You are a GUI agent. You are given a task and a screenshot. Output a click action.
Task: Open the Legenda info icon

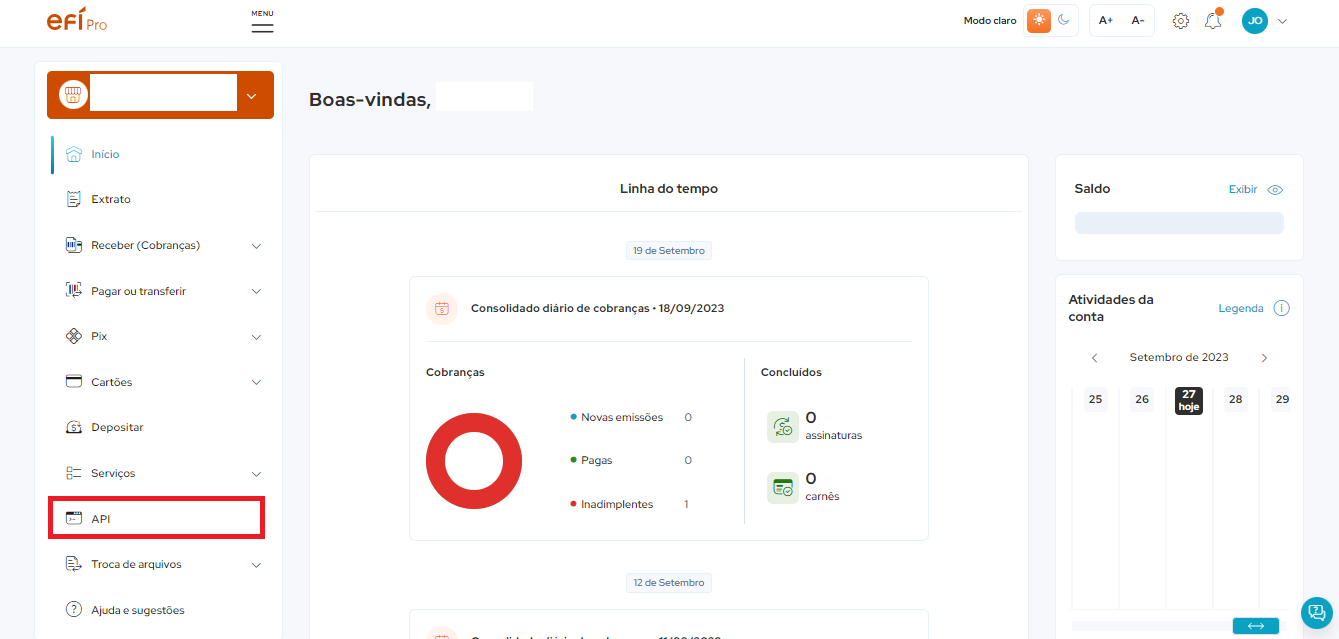click(x=1281, y=308)
